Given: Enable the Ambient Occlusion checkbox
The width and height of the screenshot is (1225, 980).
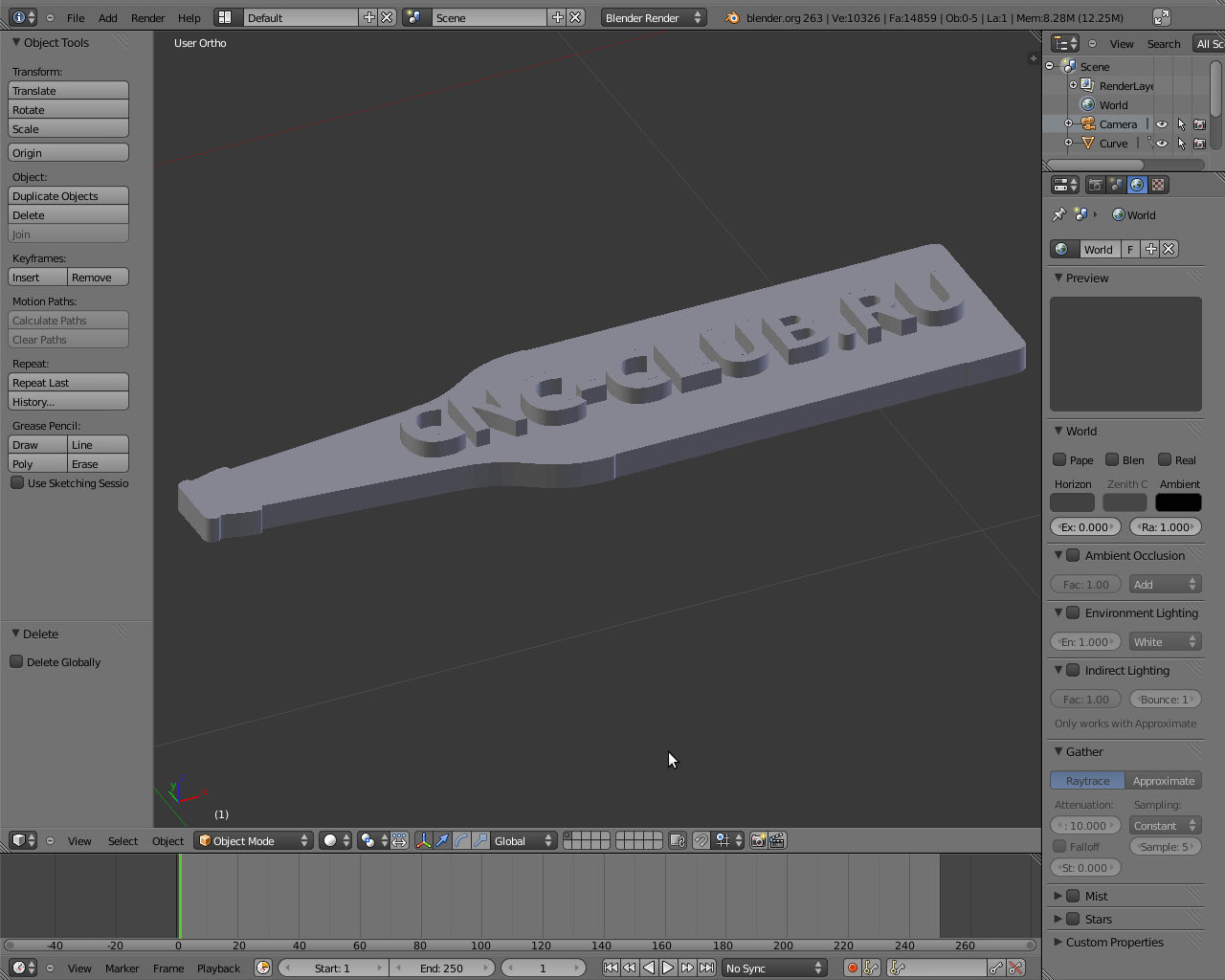Looking at the screenshot, I should tap(1073, 555).
